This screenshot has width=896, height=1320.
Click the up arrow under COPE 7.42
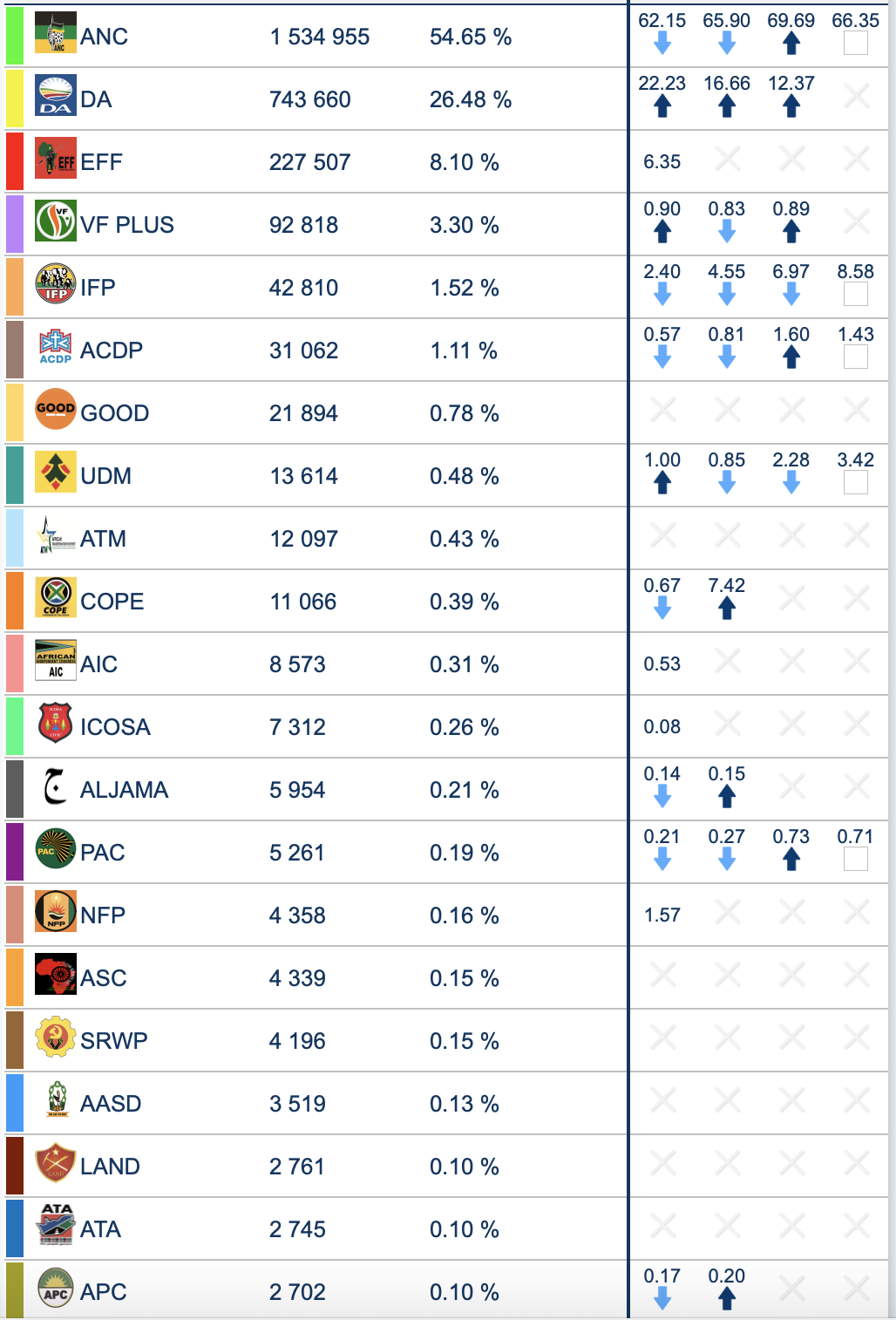[727, 609]
